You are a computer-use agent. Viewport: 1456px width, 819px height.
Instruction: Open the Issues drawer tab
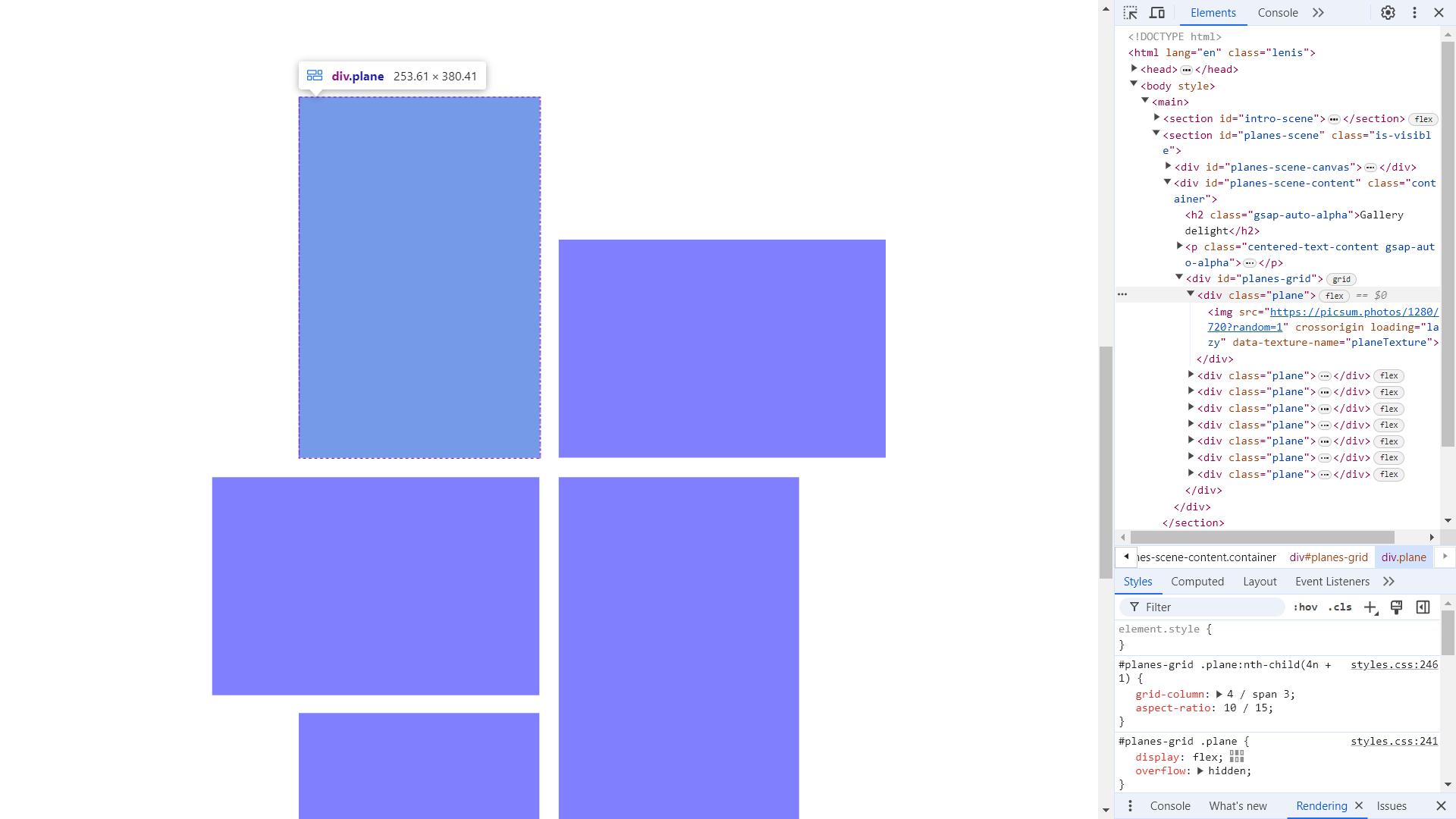point(1392,806)
